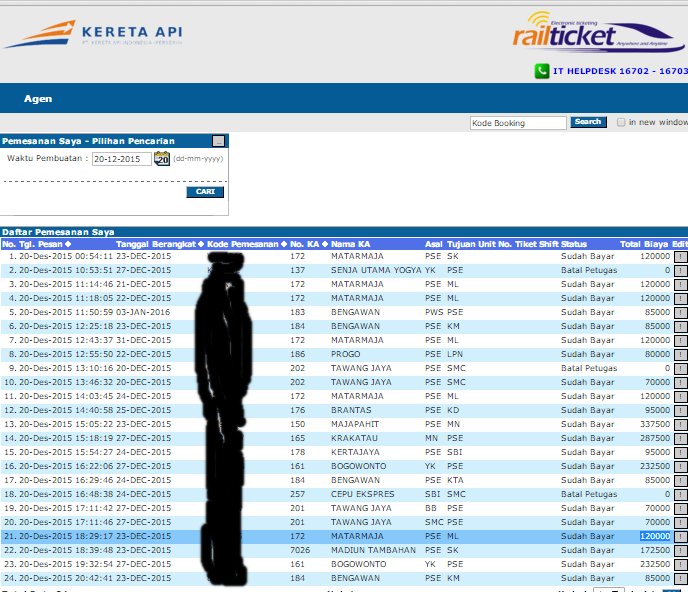The height and width of the screenshot is (592, 688).
Task: Edit row 12 BRANTAS booking
Action: (680, 411)
